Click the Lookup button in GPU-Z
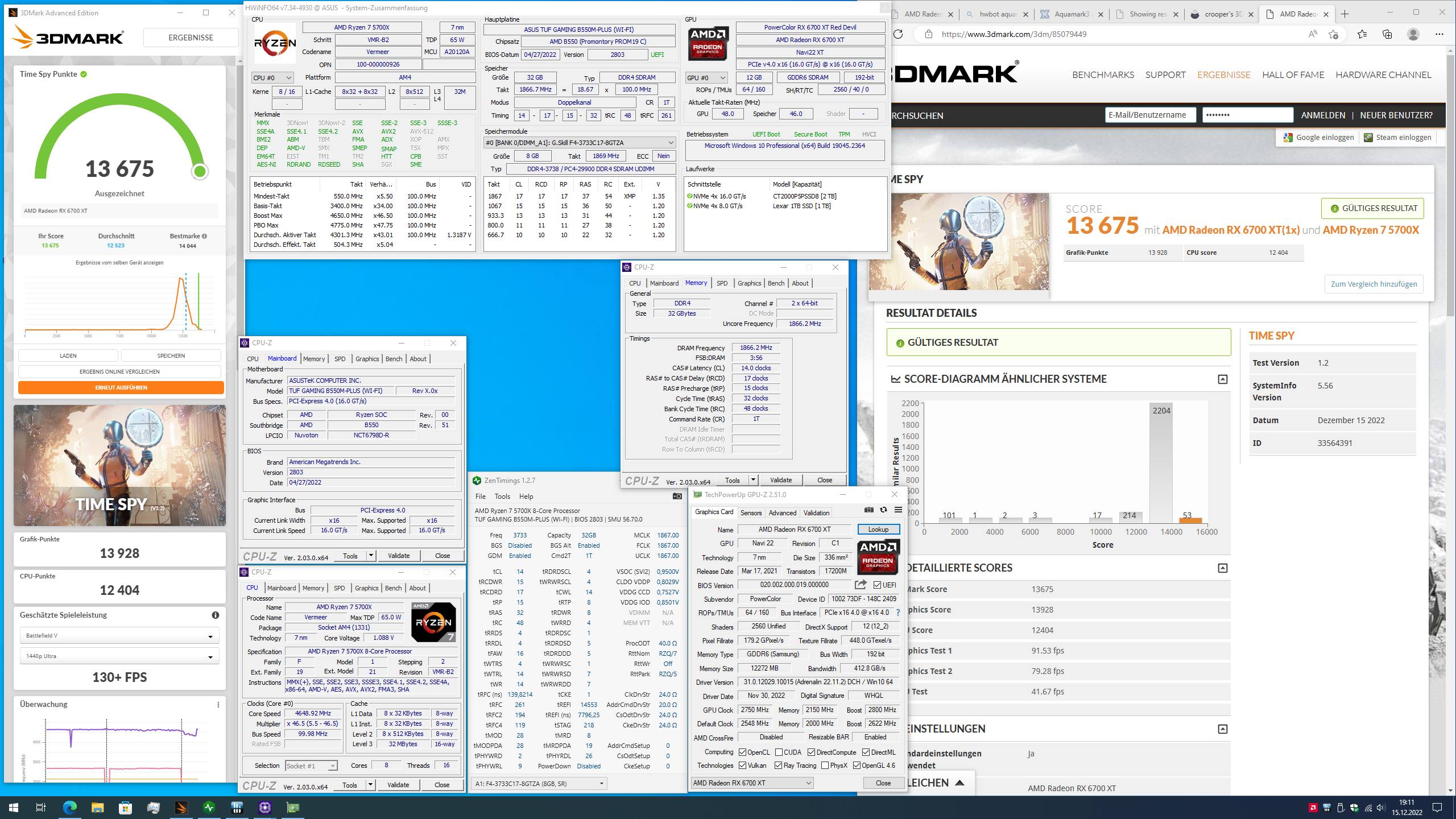Viewport: 1456px width, 819px height. (878, 529)
